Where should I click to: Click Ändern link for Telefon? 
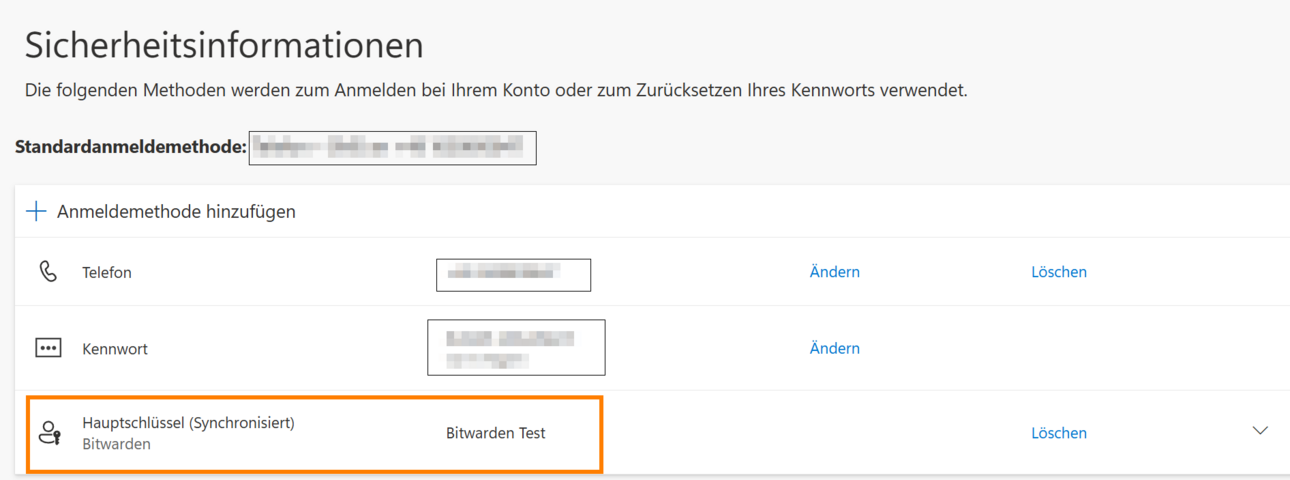click(x=835, y=272)
